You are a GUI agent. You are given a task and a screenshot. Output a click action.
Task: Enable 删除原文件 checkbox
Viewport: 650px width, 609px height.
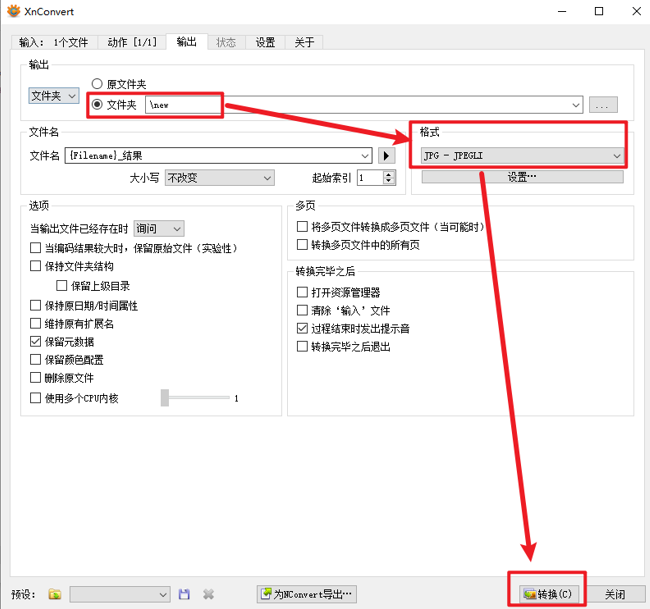point(35,378)
